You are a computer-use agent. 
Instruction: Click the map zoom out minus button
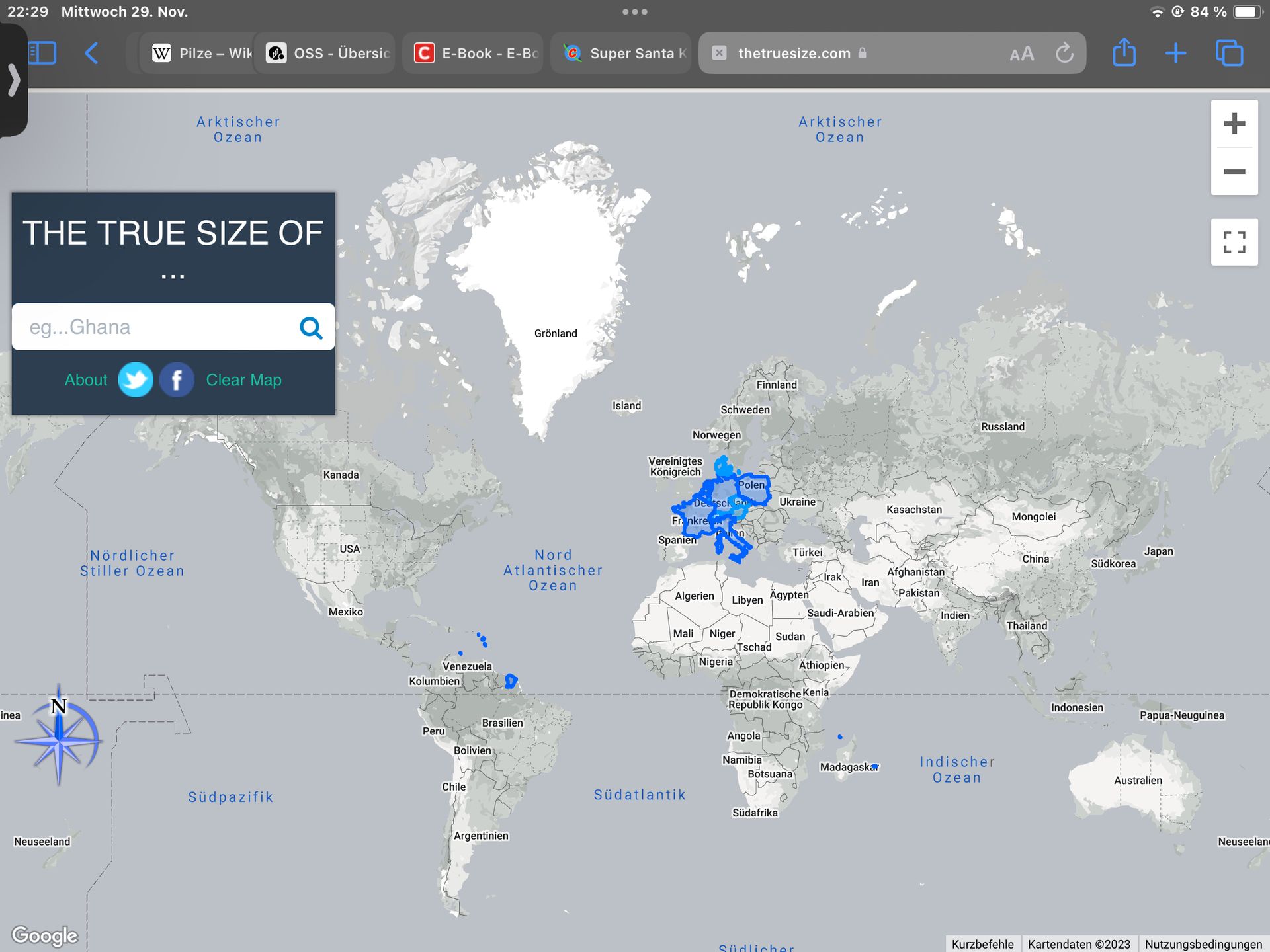pos(1234,172)
